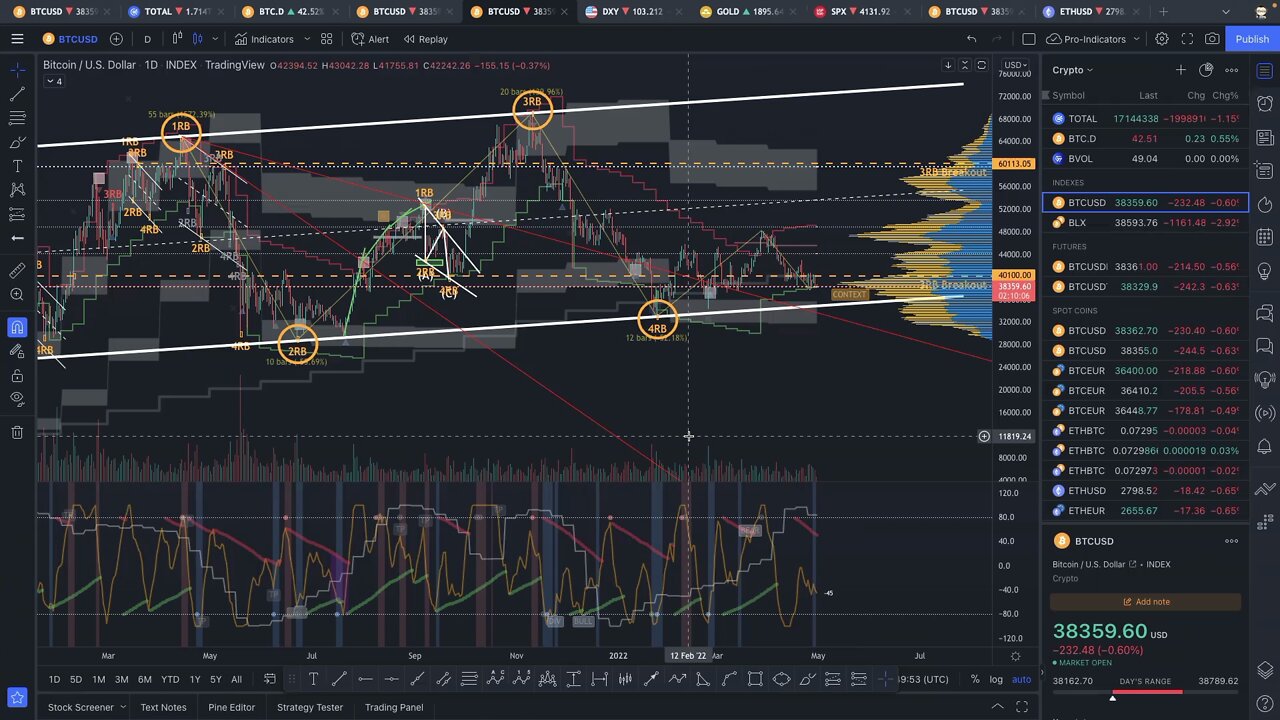Open the Stock Screener dropdown arrow

[123, 707]
